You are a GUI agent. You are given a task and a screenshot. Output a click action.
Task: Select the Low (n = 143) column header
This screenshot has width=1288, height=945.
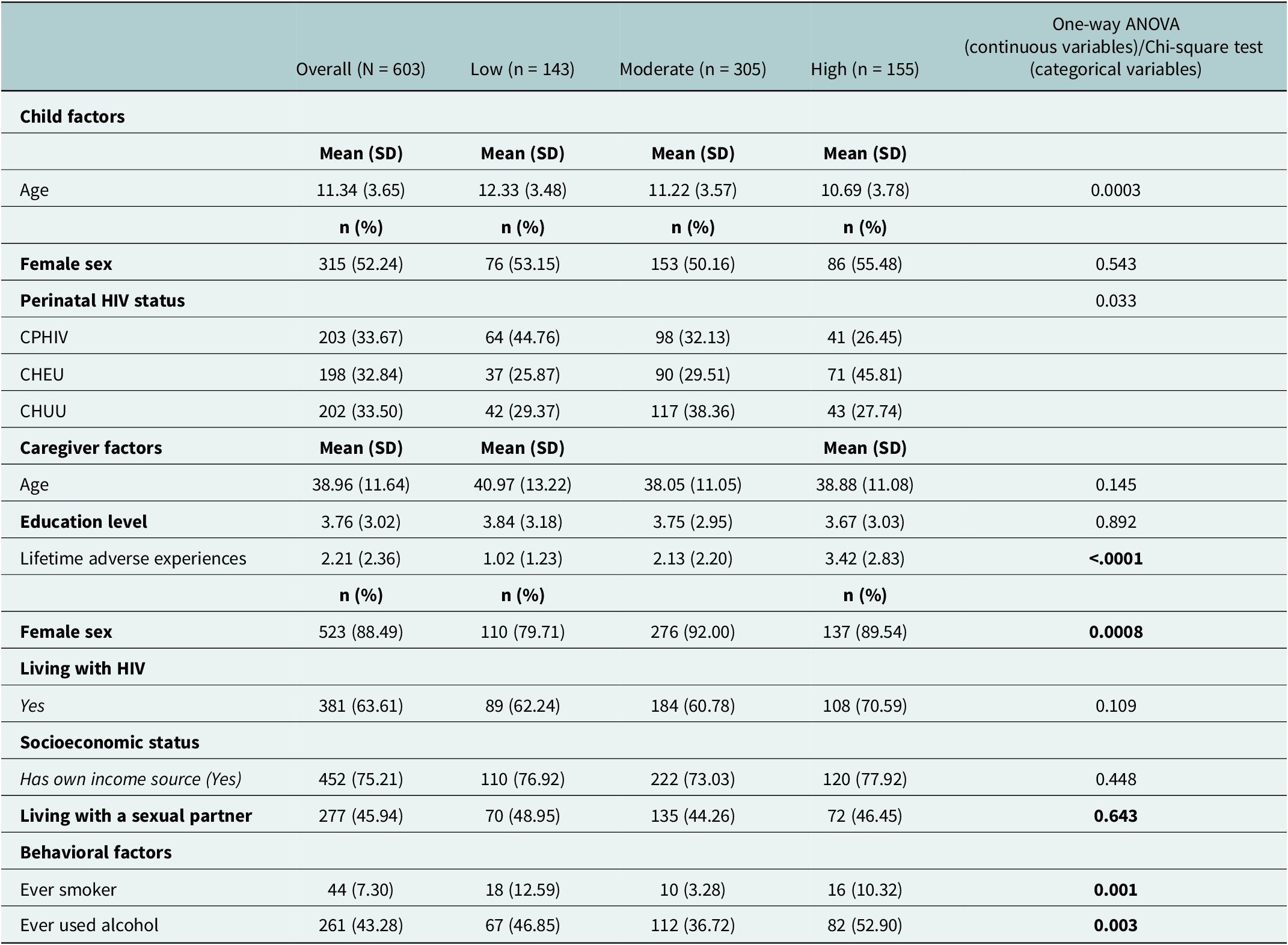pos(523,69)
